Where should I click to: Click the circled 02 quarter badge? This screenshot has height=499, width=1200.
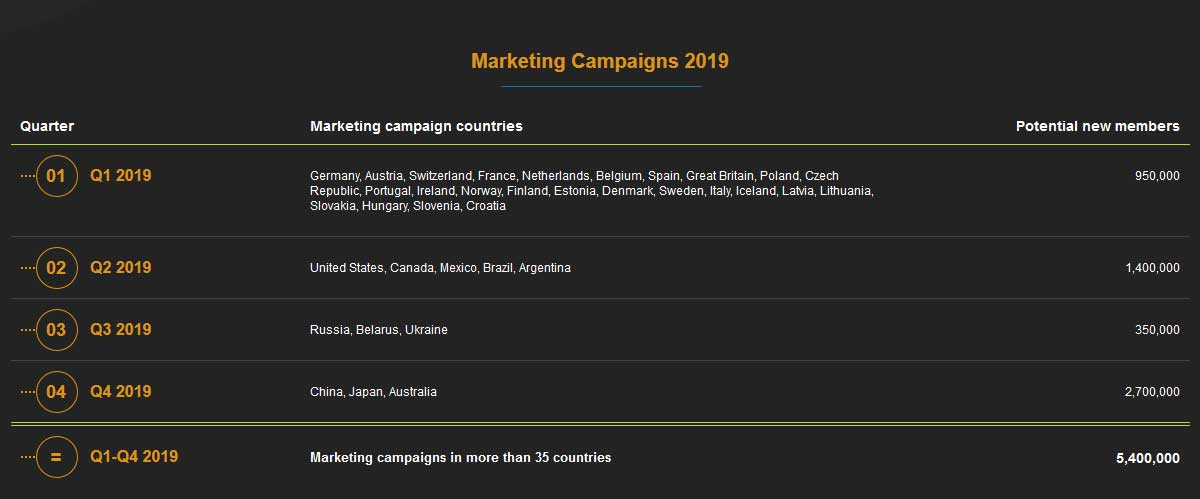(x=56, y=268)
